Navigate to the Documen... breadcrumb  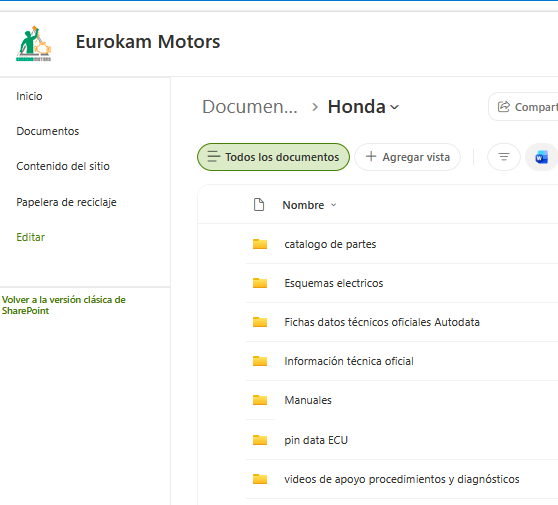tap(250, 107)
